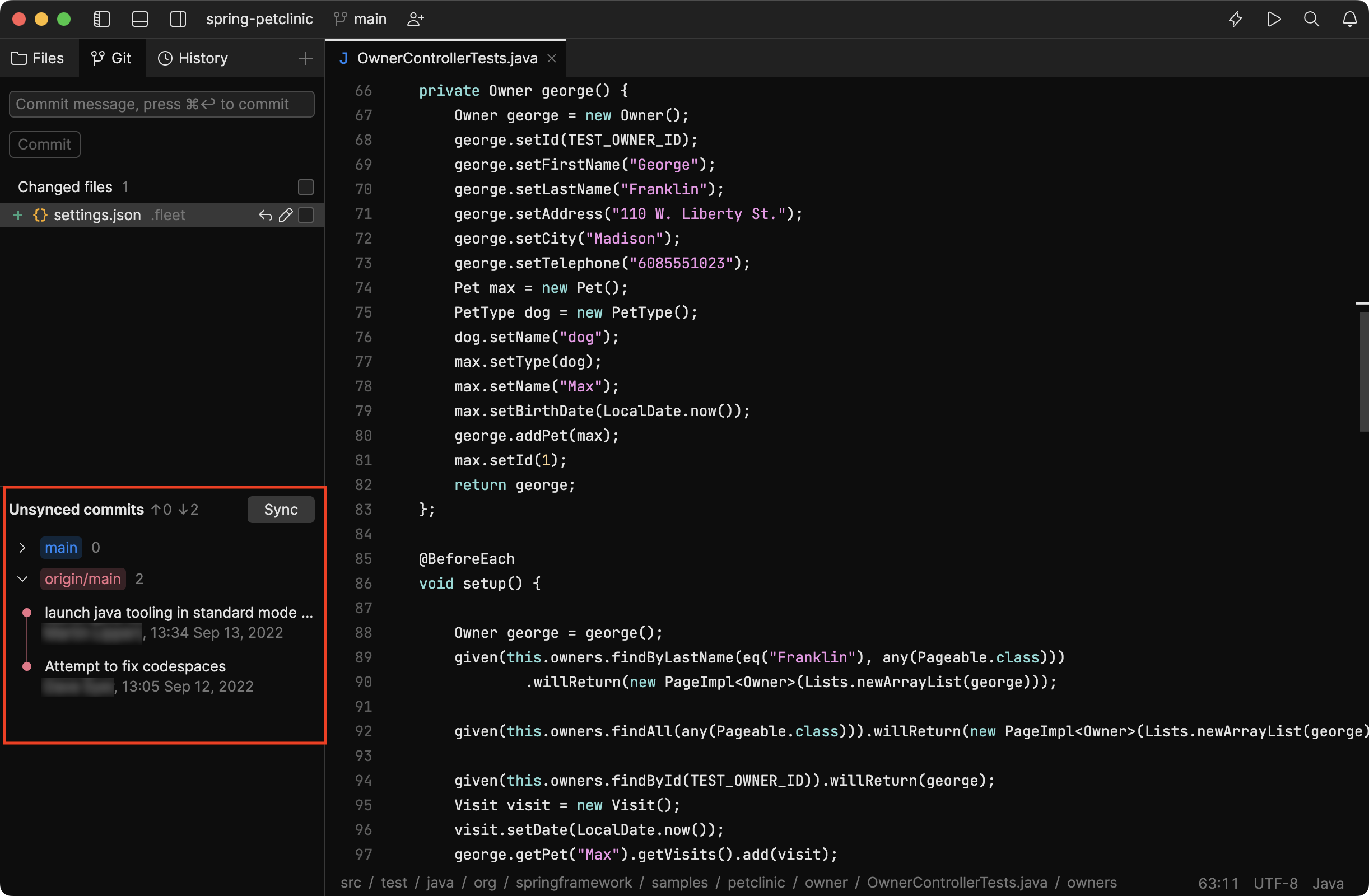The width and height of the screenshot is (1369, 896).
Task: Toggle the bottom panel visibility
Action: point(140,18)
